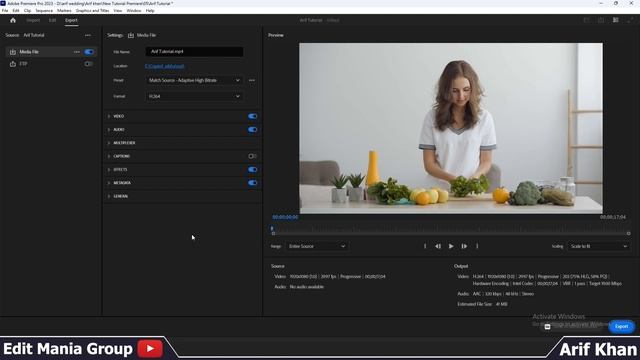Switch to the Edit workspace tab
The width and height of the screenshot is (640, 360).
click(52, 20)
